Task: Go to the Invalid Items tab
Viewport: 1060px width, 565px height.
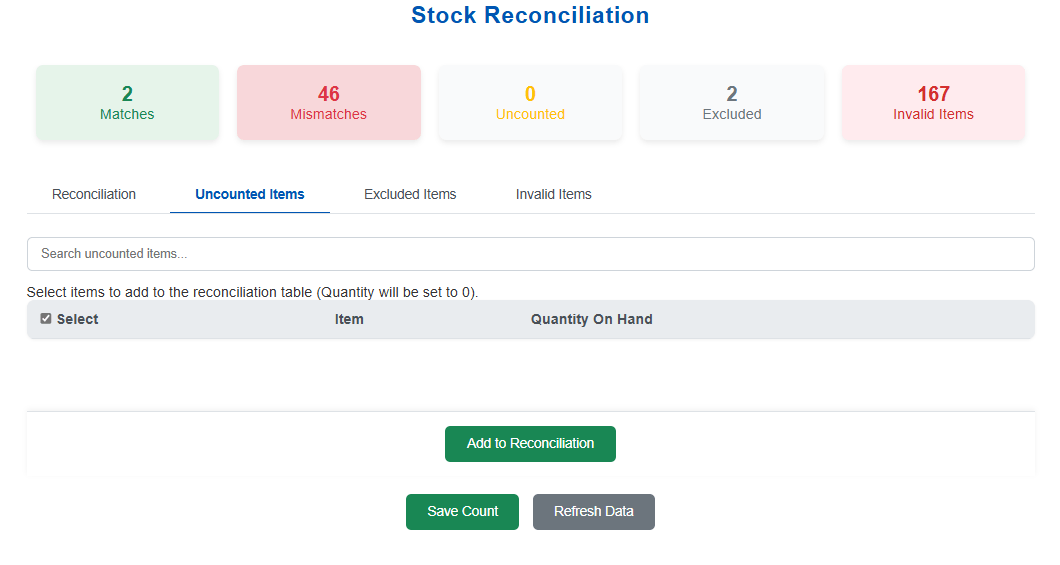Action: click(x=553, y=194)
